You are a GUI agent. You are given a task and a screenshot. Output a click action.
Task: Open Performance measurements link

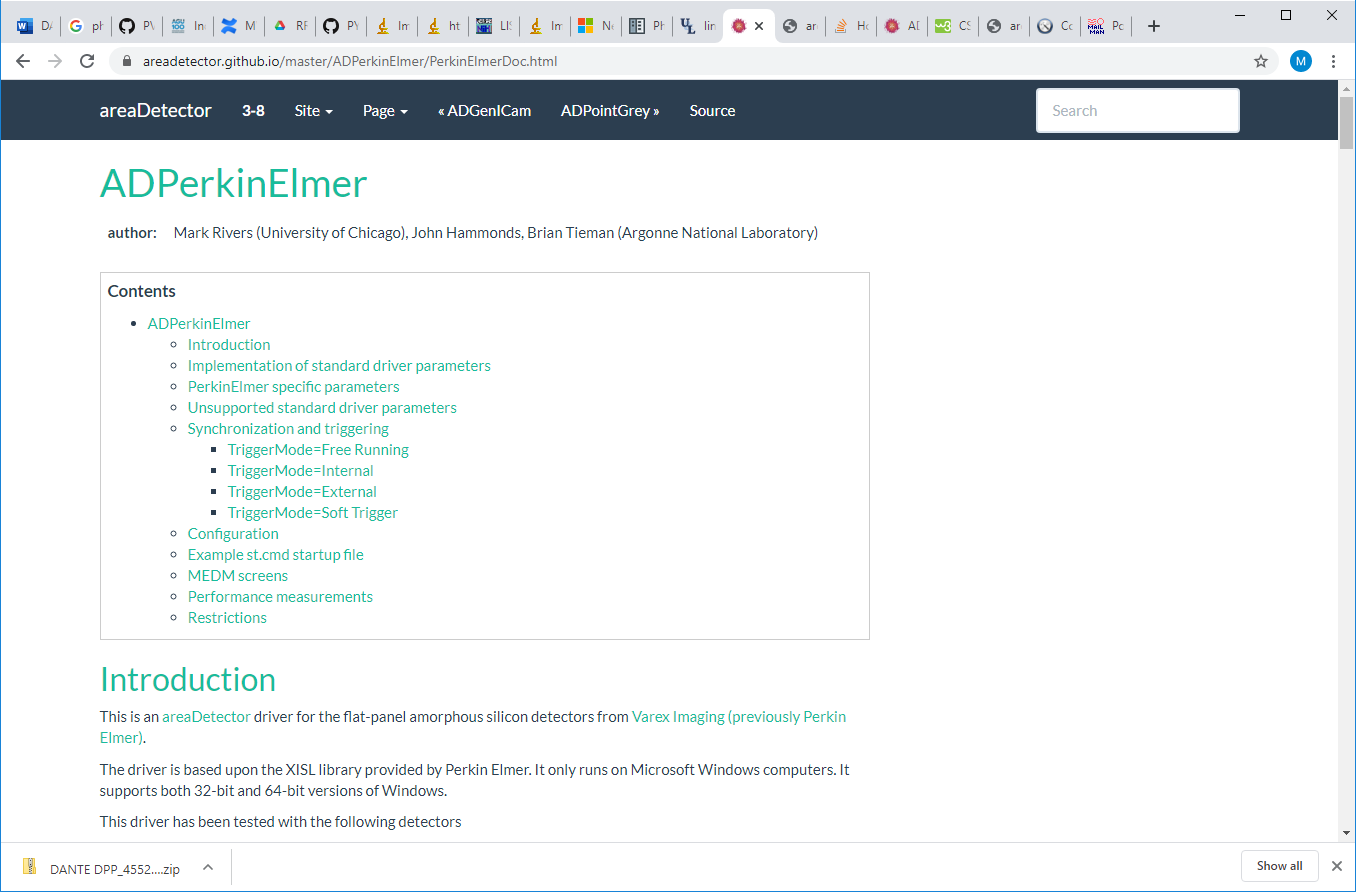[280, 597]
